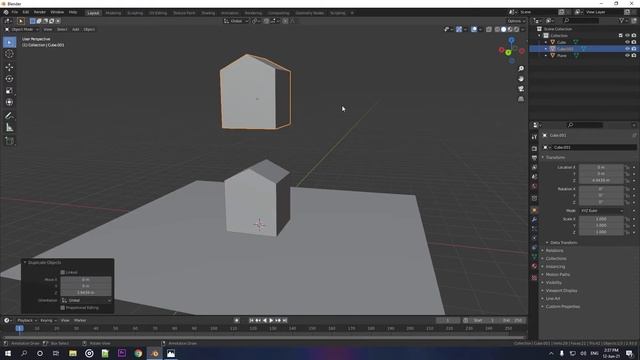Select the Annotate tool
The width and height of the screenshot is (640, 360).
(x=9, y=116)
